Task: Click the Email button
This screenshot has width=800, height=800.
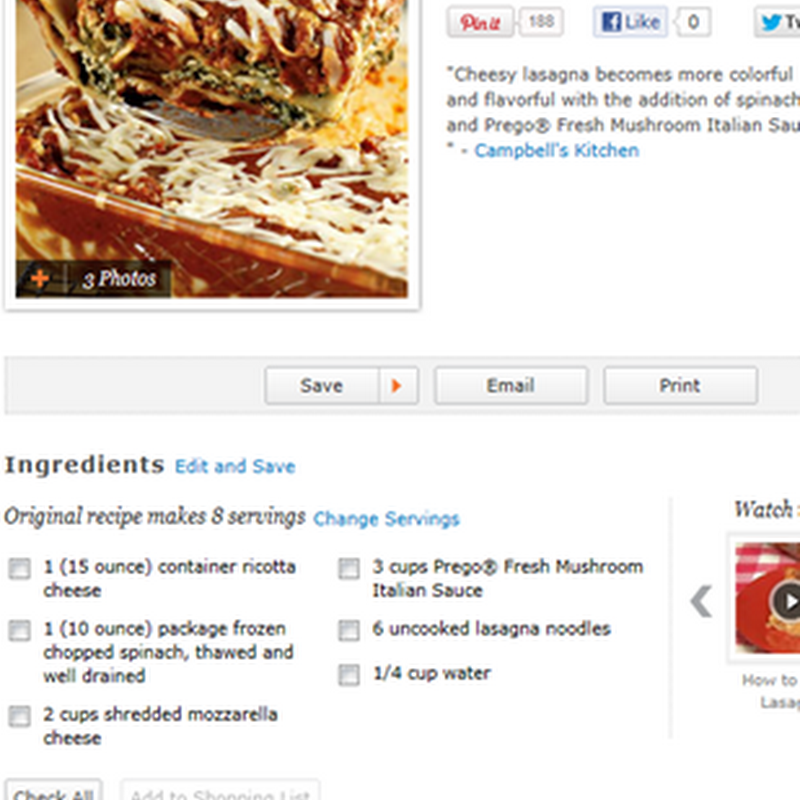Action: point(511,386)
